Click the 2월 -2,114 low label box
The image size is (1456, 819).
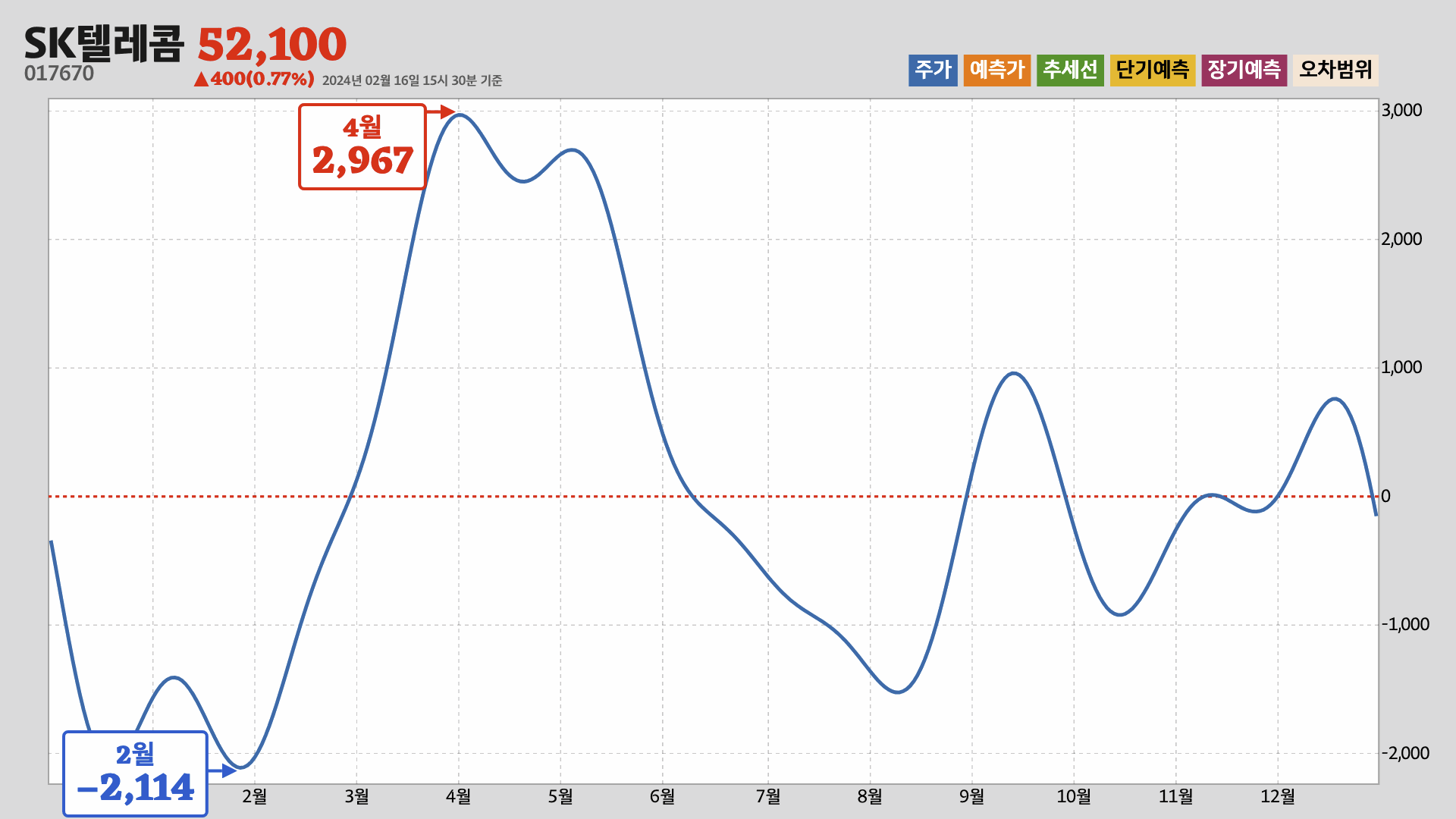tap(135, 773)
